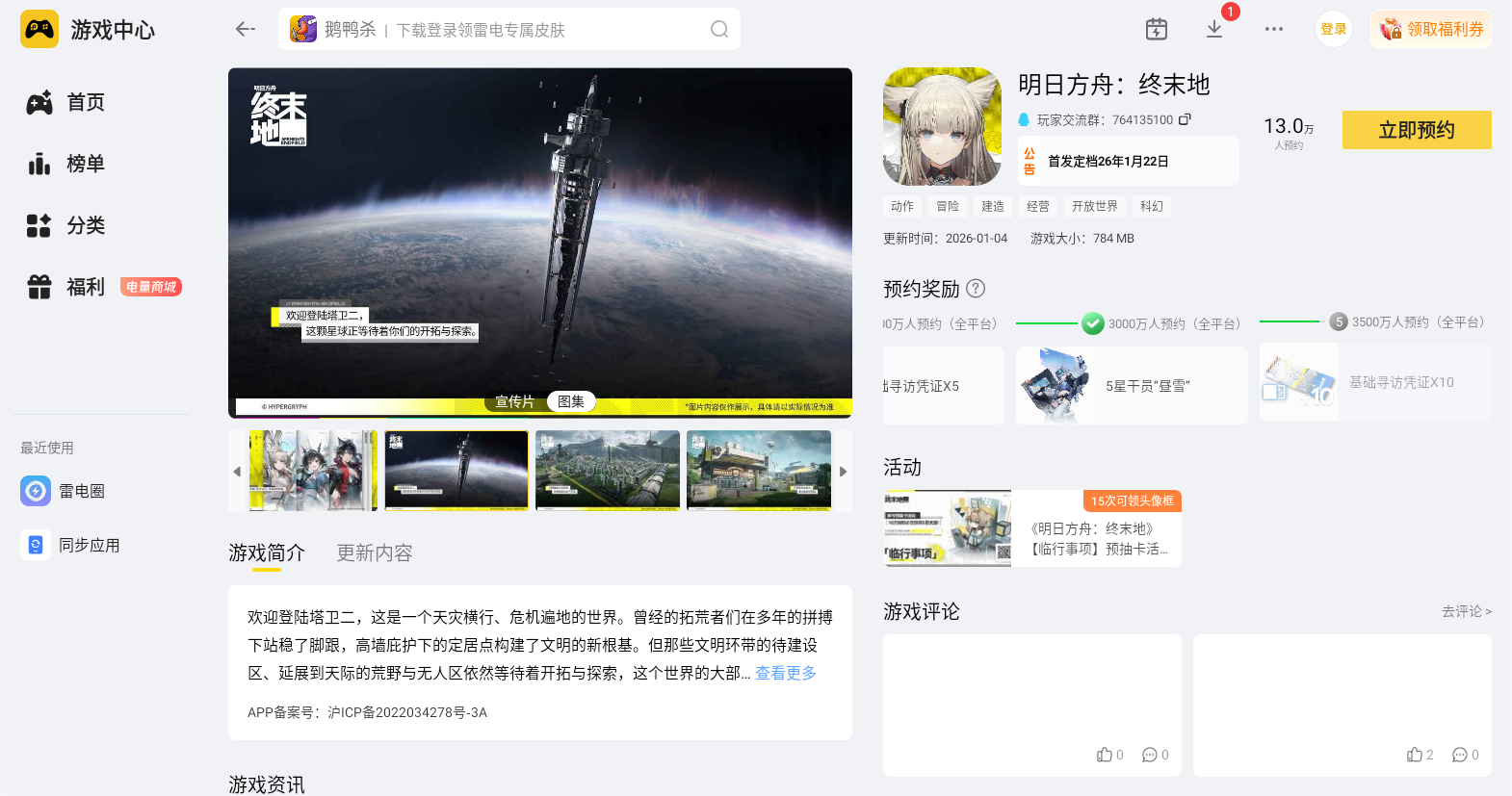Image resolution: width=1512 pixels, height=796 pixels.
Task: Go back using the left arrow
Action: tap(246, 29)
